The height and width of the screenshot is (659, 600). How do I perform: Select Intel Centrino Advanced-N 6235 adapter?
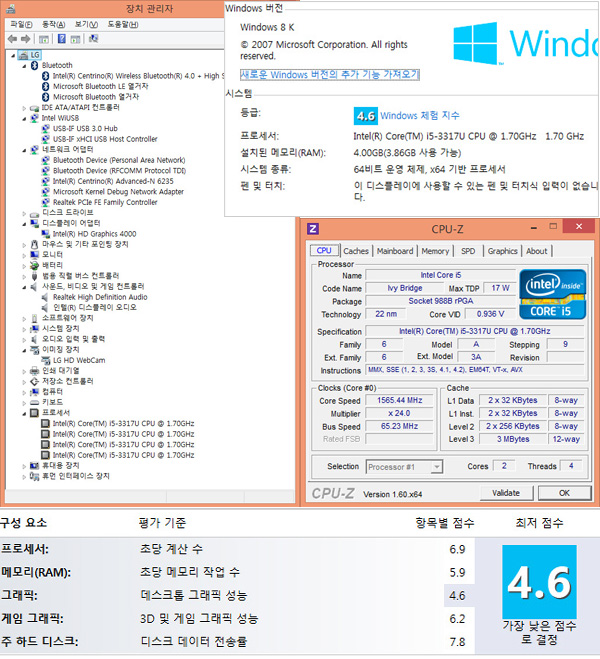pos(113,182)
